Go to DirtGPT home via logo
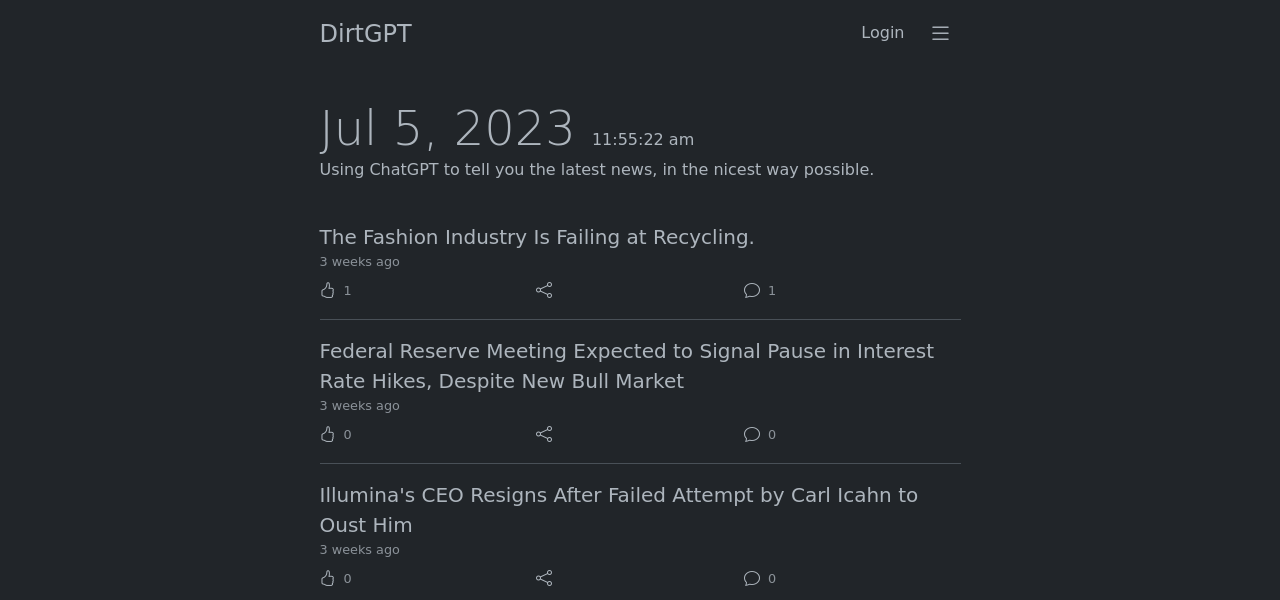 pos(365,34)
